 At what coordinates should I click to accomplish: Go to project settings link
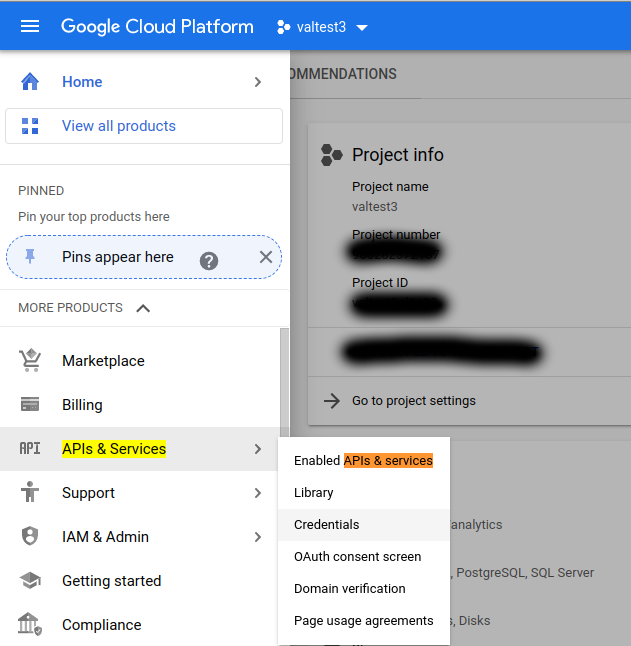tap(413, 401)
